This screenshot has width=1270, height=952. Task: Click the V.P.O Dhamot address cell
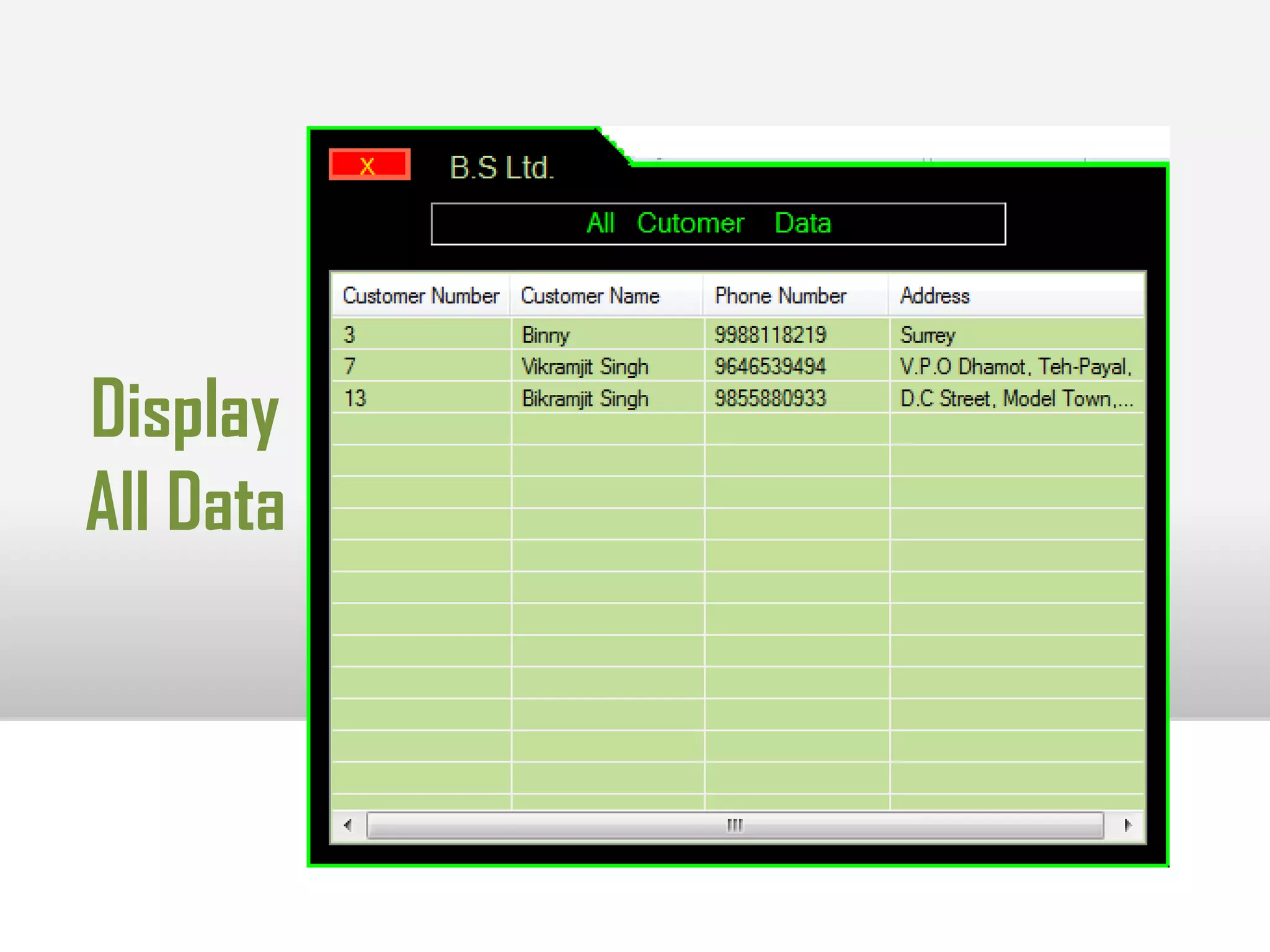click(x=1015, y=367)
